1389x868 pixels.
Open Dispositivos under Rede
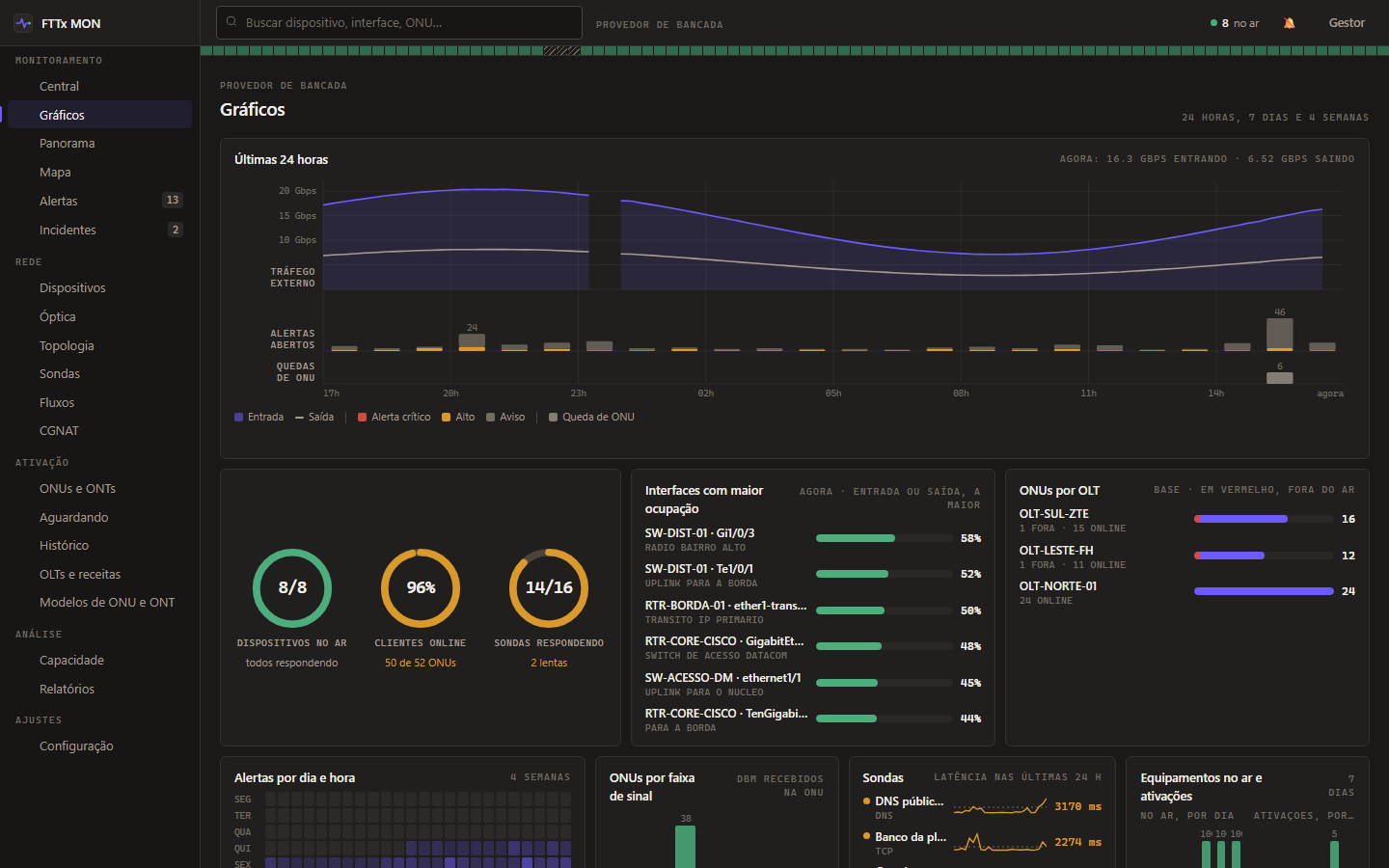click(99, 288)
